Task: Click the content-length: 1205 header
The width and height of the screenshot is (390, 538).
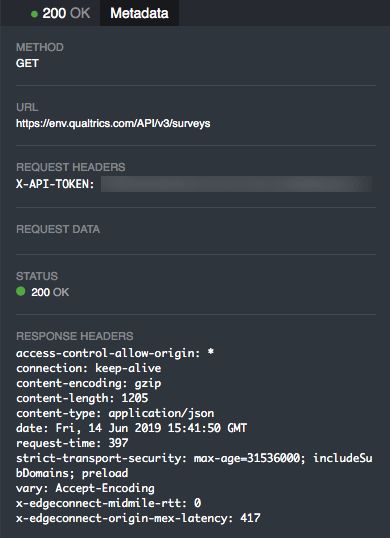Action: 82,398
